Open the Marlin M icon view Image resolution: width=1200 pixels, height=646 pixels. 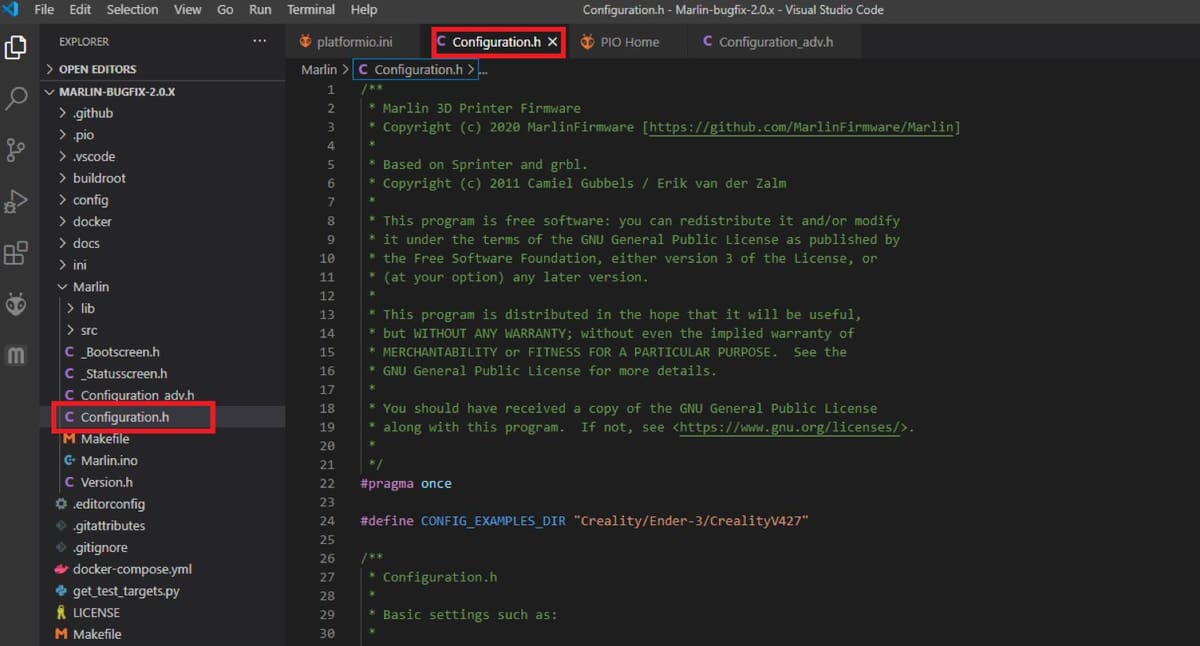coord(16,356)
